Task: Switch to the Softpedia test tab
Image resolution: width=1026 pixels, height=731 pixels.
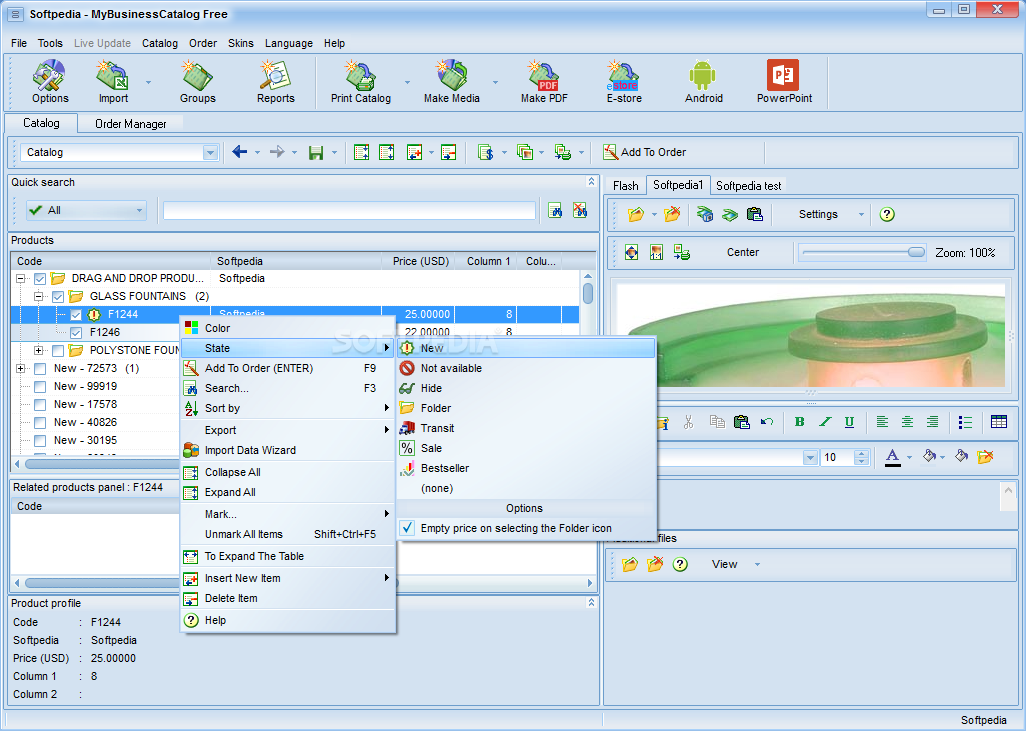Action: [x=749, y=186]
